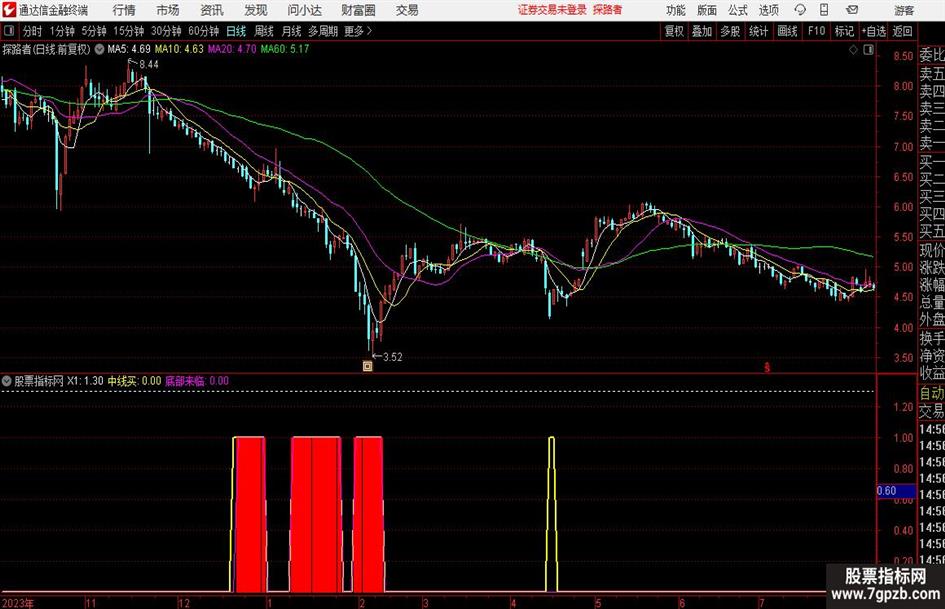Open the 资讯 menu
The width and height of the screenshot is (945, 609).
pos(212,10)
